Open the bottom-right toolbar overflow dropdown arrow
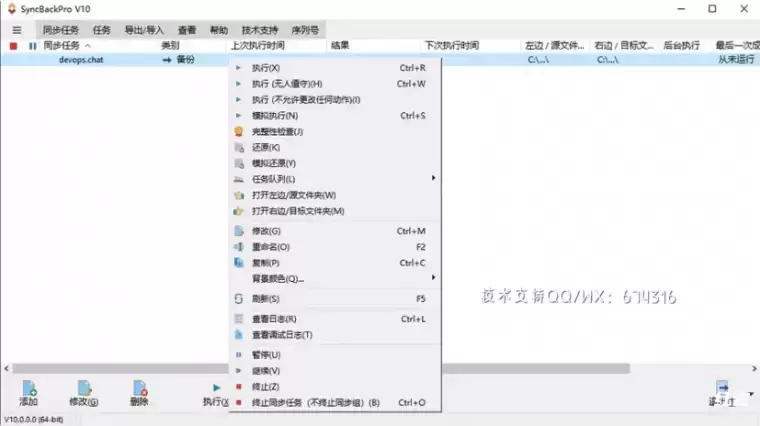Viewport: 760px width, 426px height. (x=751, y=394)
